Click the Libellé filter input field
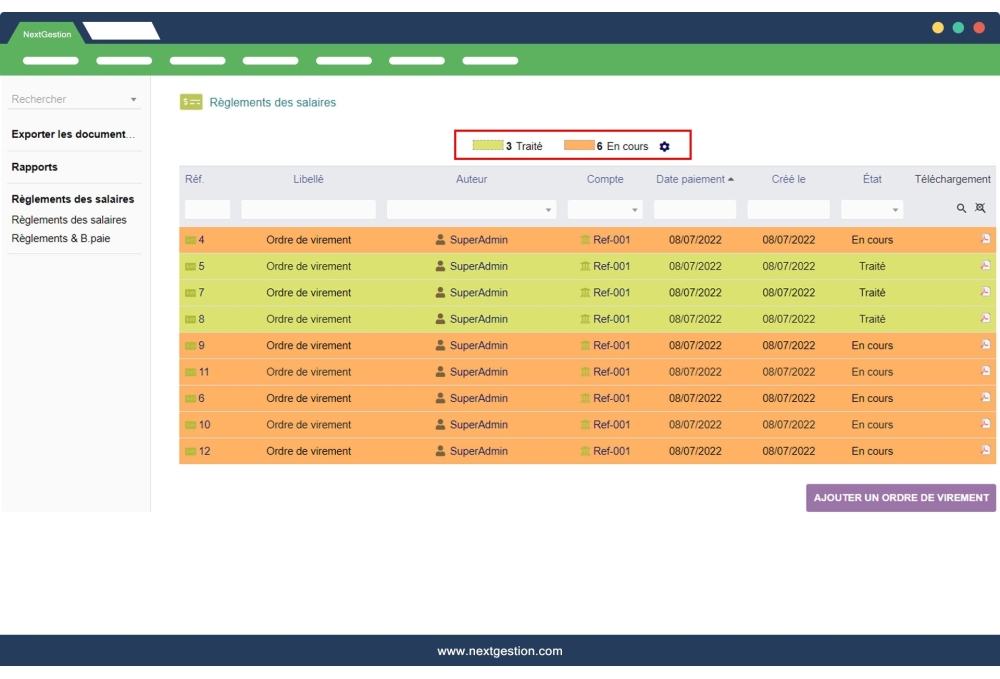1000x679 pixels. pos(308,210)
